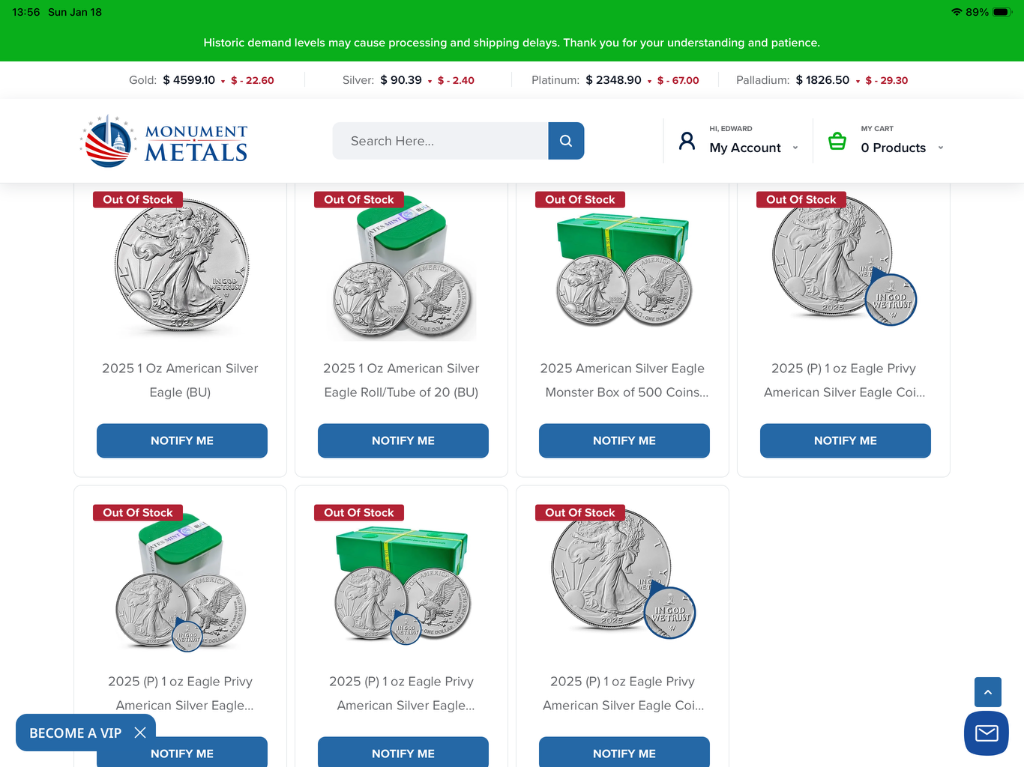Click the green shopping basket icon
The height and width of the screenshot is (767, 1024).
(x=837, y=141)
